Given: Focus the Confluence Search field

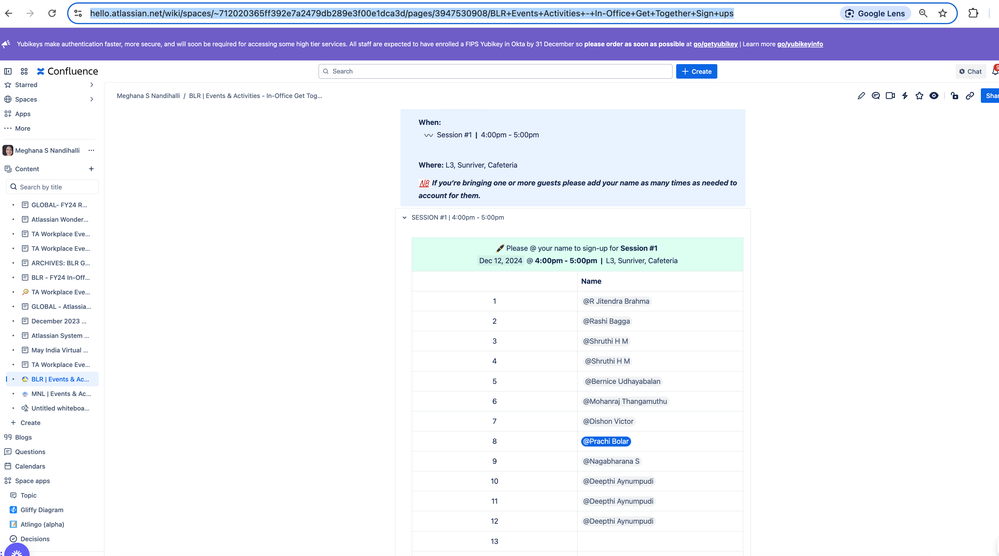Looking at the screenshot, I should tap(495, 71).
